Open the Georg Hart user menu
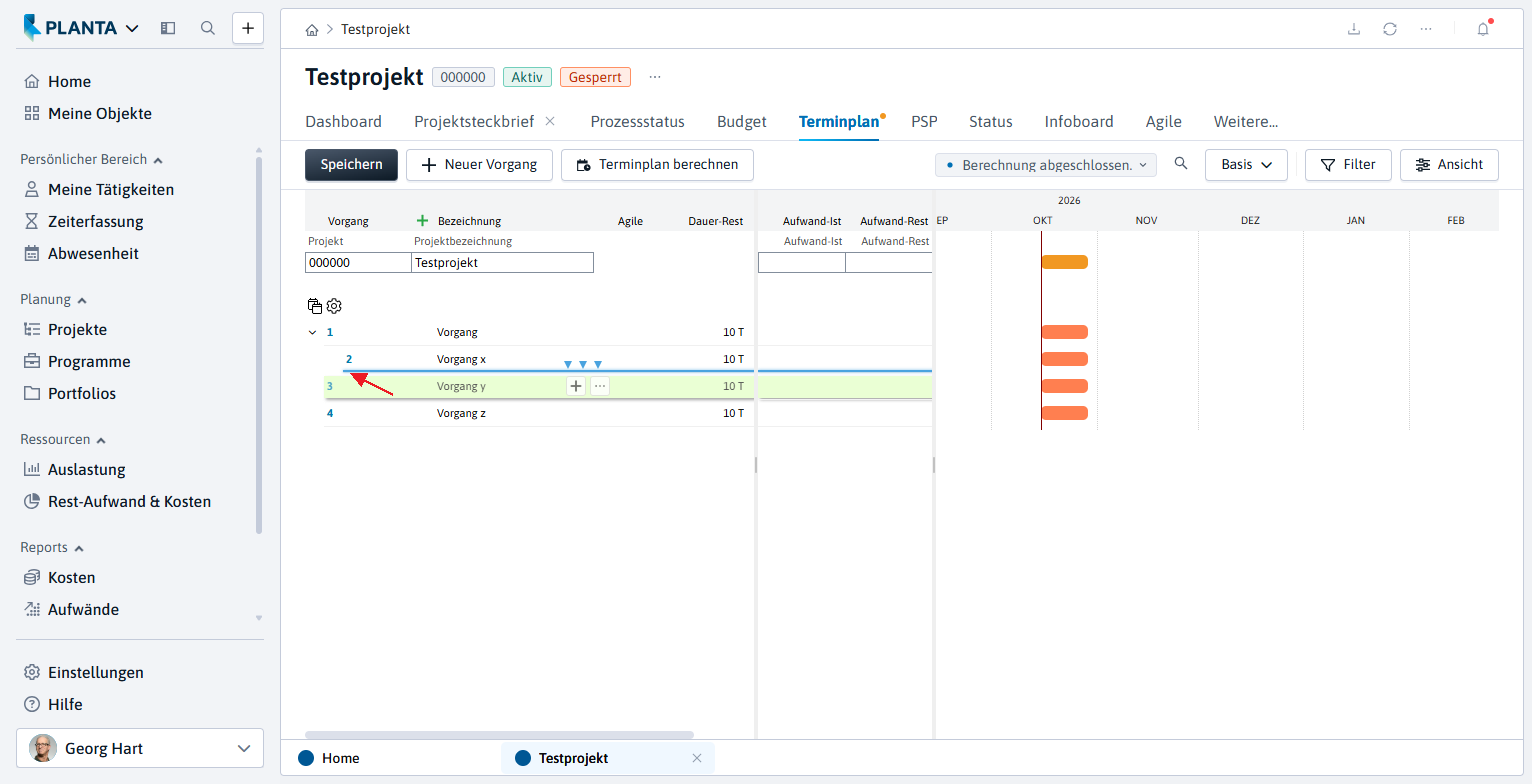 140,748
